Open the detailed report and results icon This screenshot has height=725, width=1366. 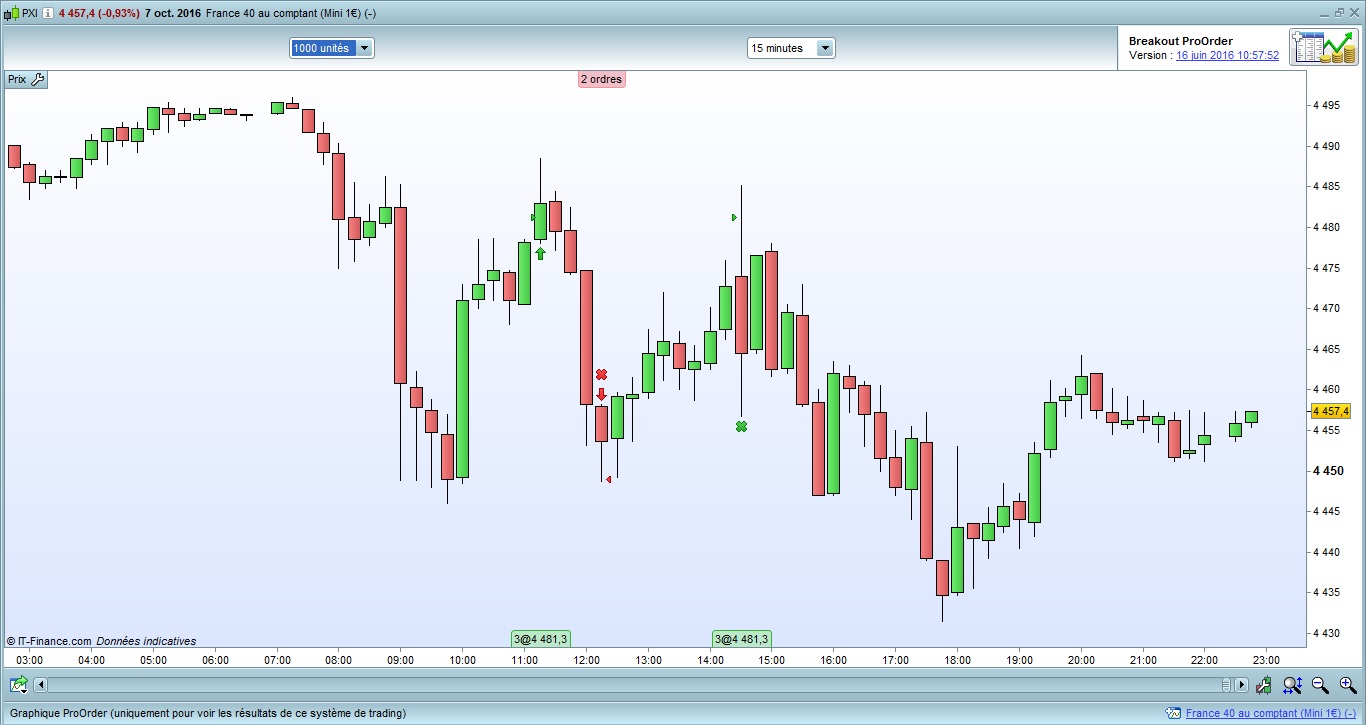(1323, 48)
